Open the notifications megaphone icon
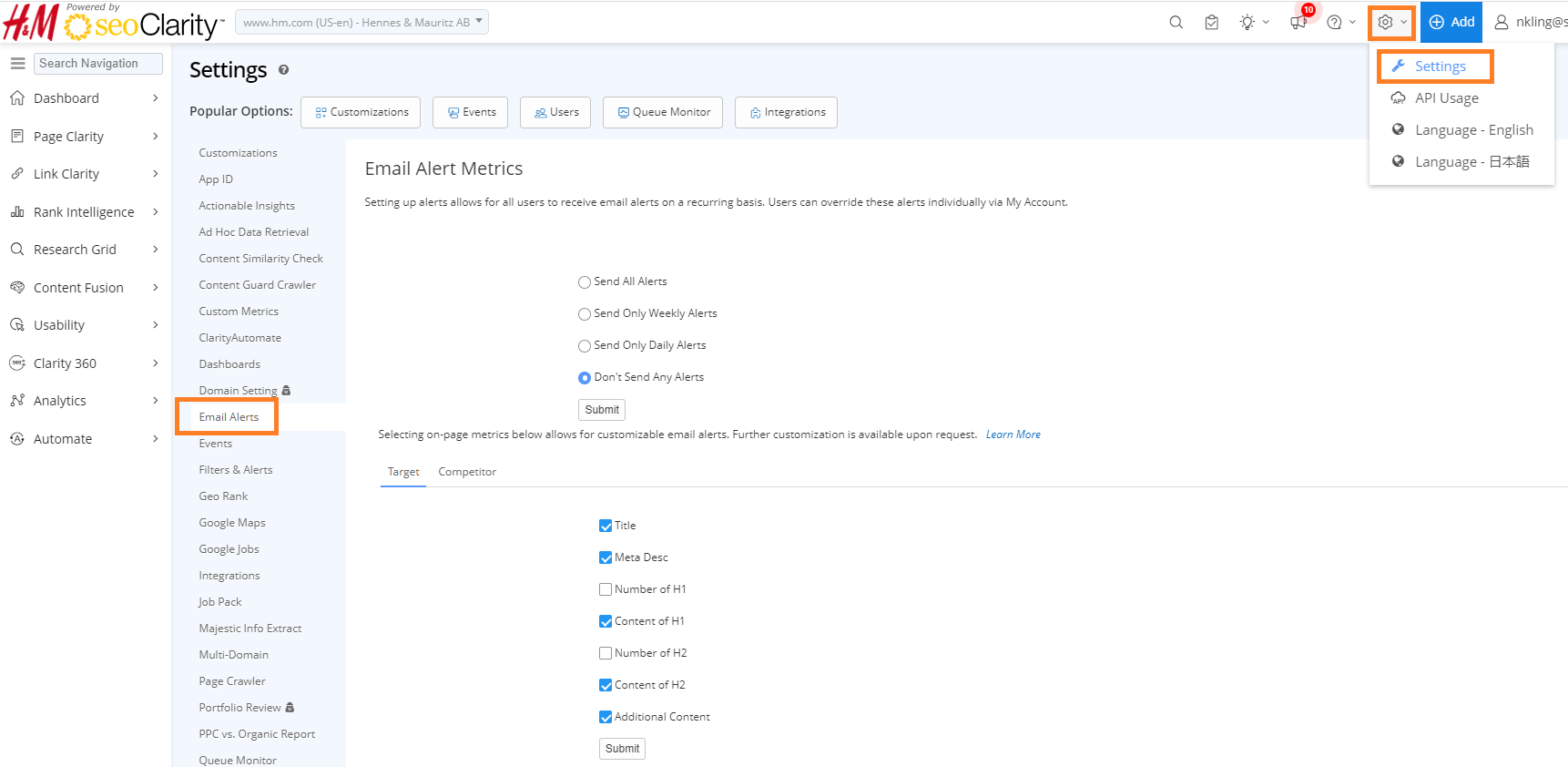Image resolution: width=1568 pixels, height=767 pixels. (1298, 23)
